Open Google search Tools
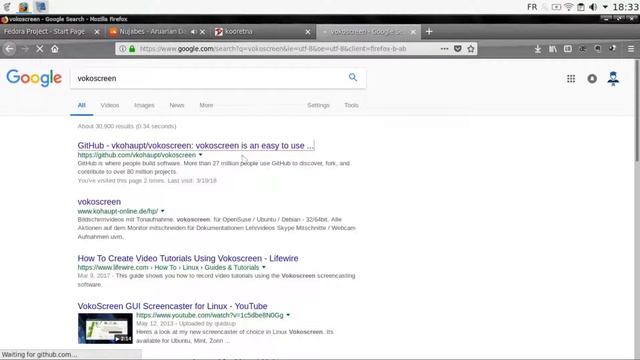This screenshot has width=640, height=360. 351,105
